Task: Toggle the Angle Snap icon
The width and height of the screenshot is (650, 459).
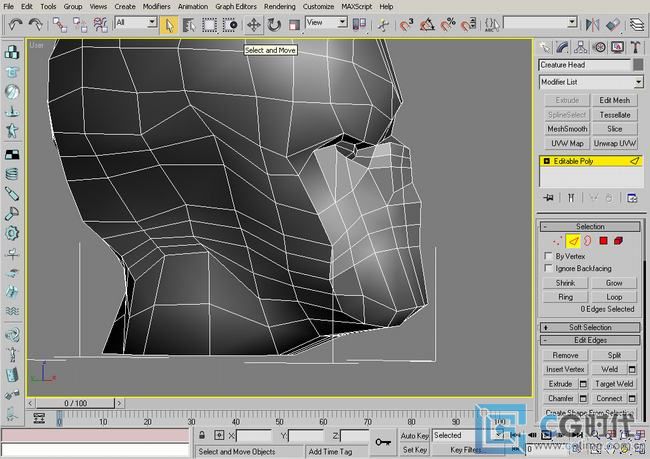Action: coord(427,25)
